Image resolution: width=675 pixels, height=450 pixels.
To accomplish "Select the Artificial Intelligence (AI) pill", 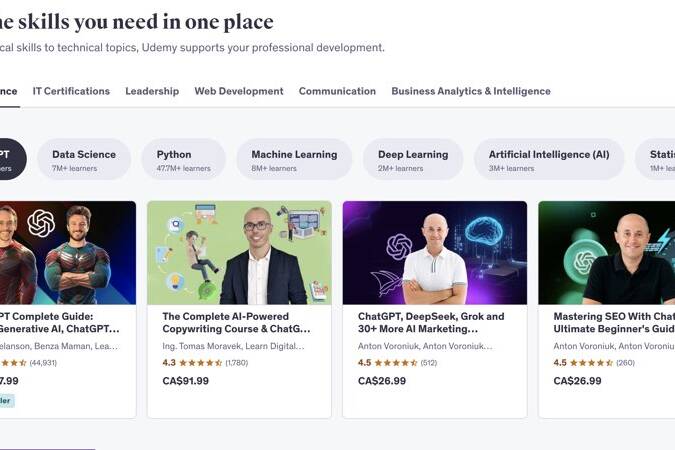I will 549,159.
